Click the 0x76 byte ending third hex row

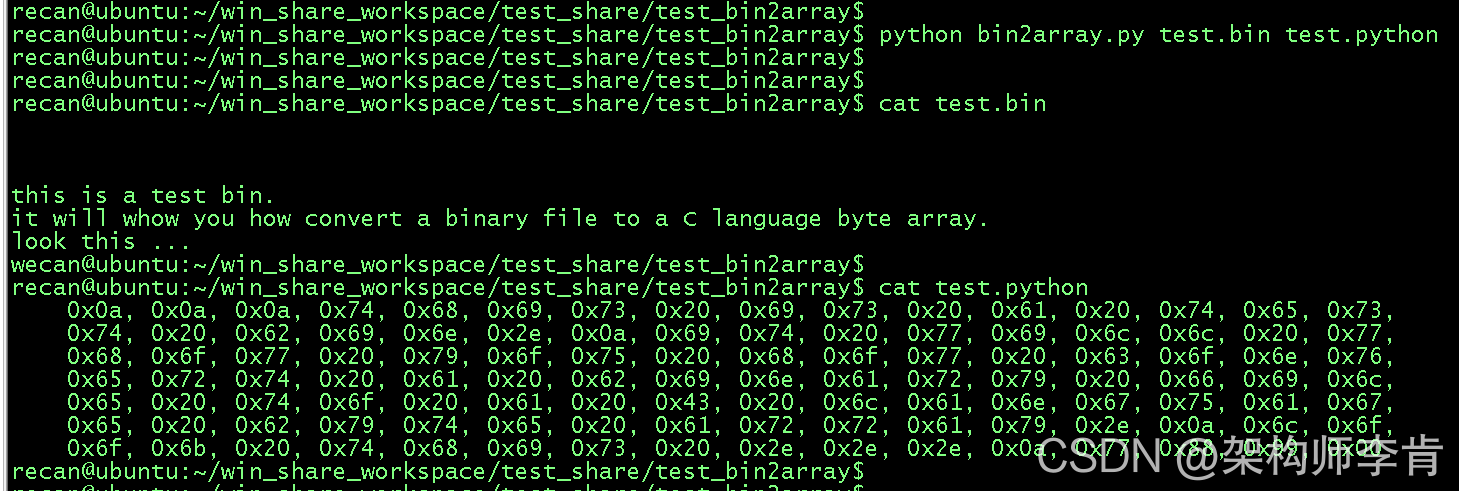click(1353, 356)
